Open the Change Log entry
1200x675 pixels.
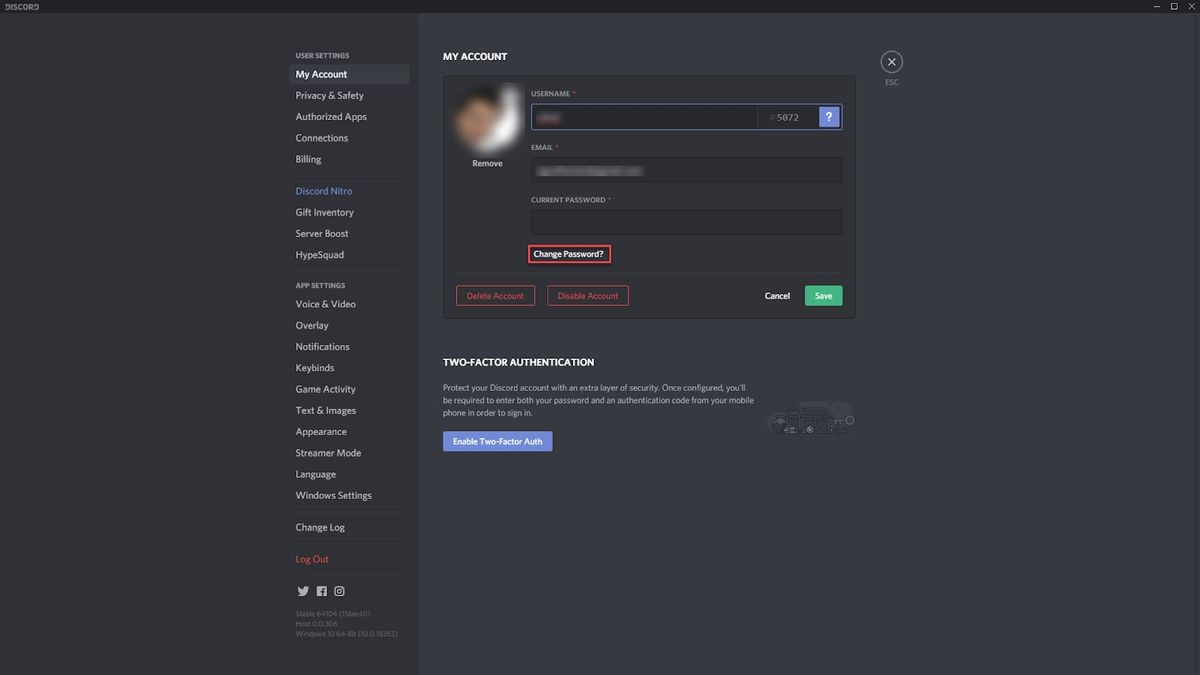pos(320,527)
